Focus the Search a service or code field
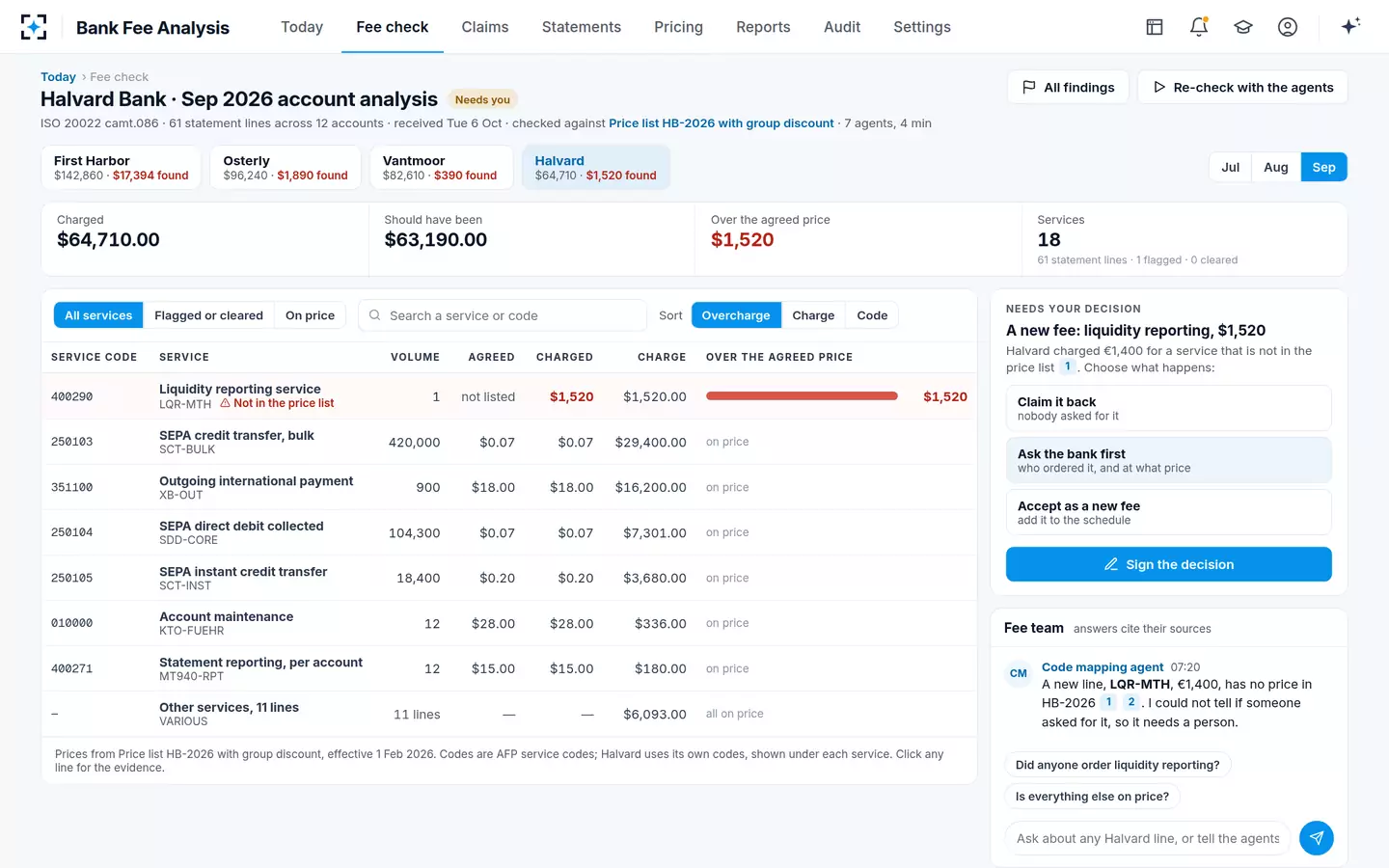1389x868 pixels. click(503, 315)
